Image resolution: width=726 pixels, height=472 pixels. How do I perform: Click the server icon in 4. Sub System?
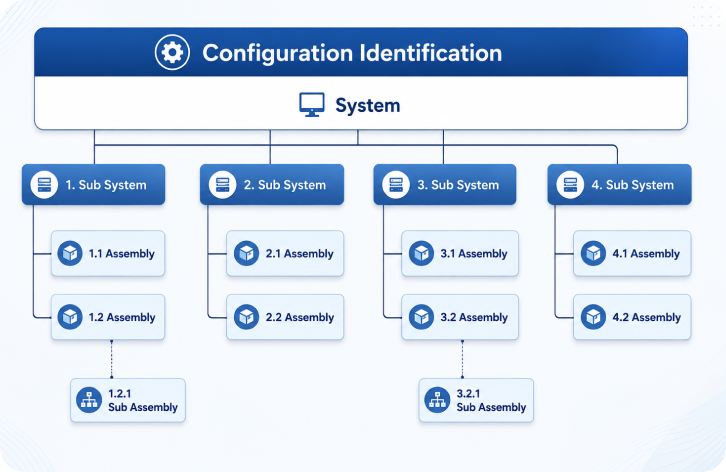tap(570, 185)
